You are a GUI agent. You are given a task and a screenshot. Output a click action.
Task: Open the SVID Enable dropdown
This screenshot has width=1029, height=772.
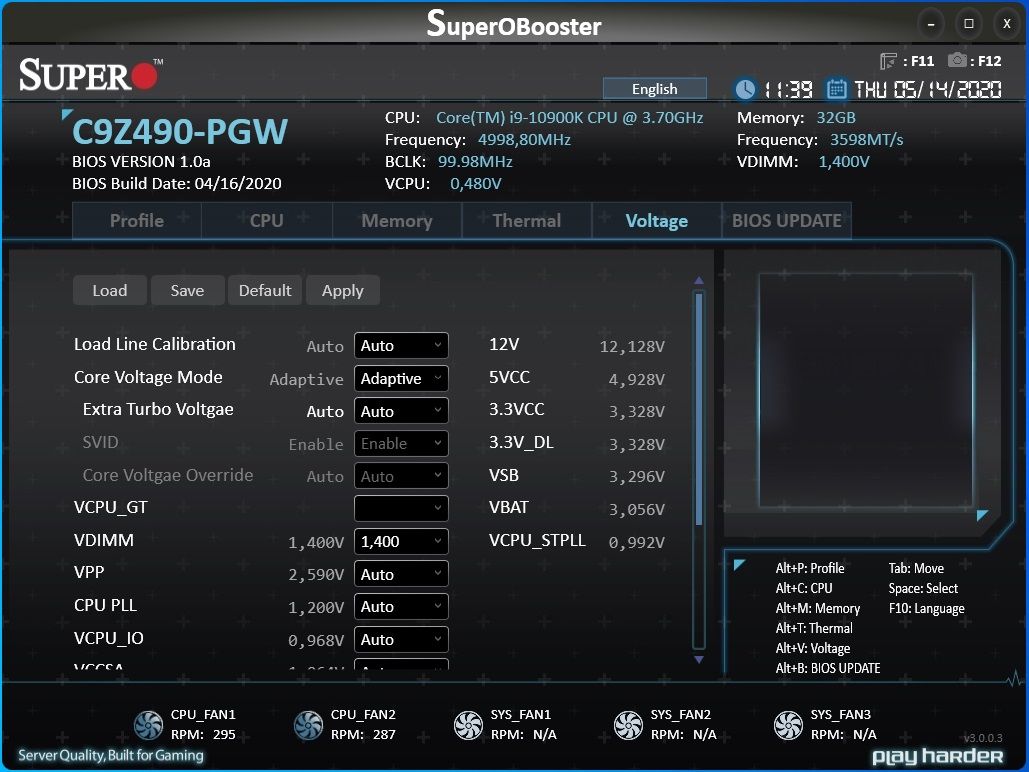[x=401, y=444]
